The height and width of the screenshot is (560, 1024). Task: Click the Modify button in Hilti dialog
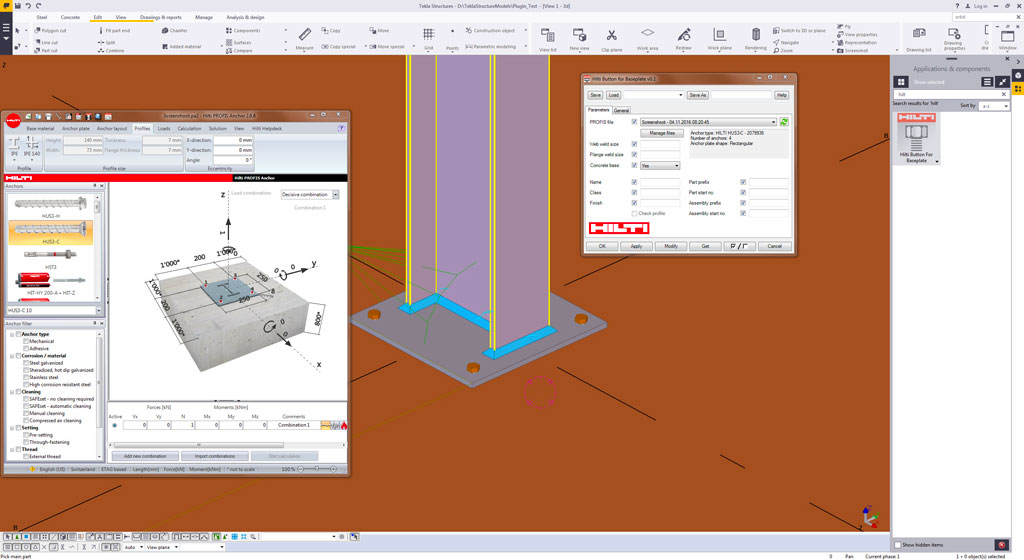[x=671, y=245]
